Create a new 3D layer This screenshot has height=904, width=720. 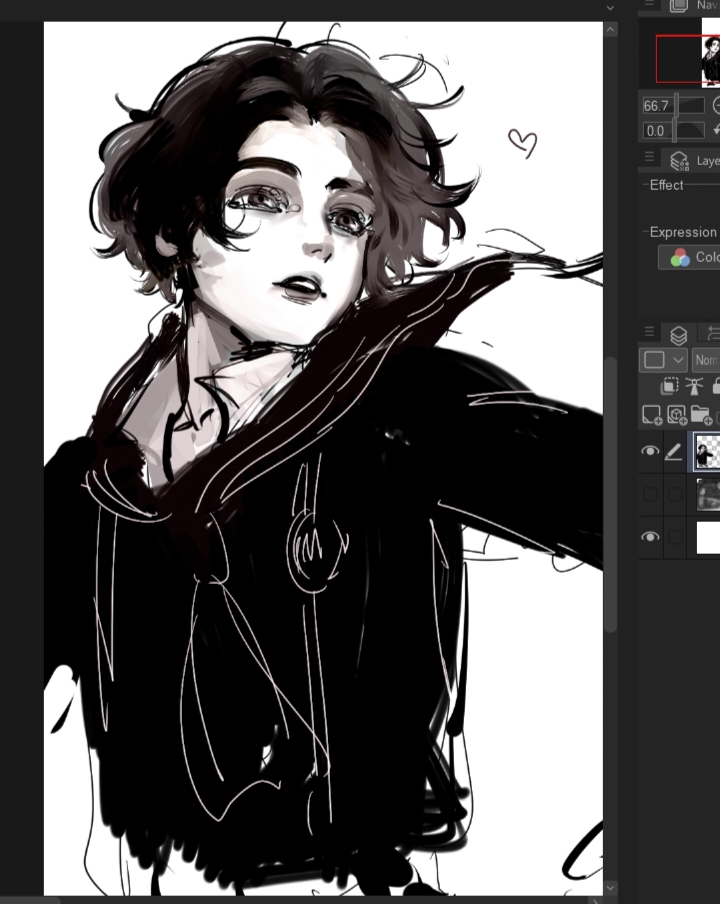point(676,414)
